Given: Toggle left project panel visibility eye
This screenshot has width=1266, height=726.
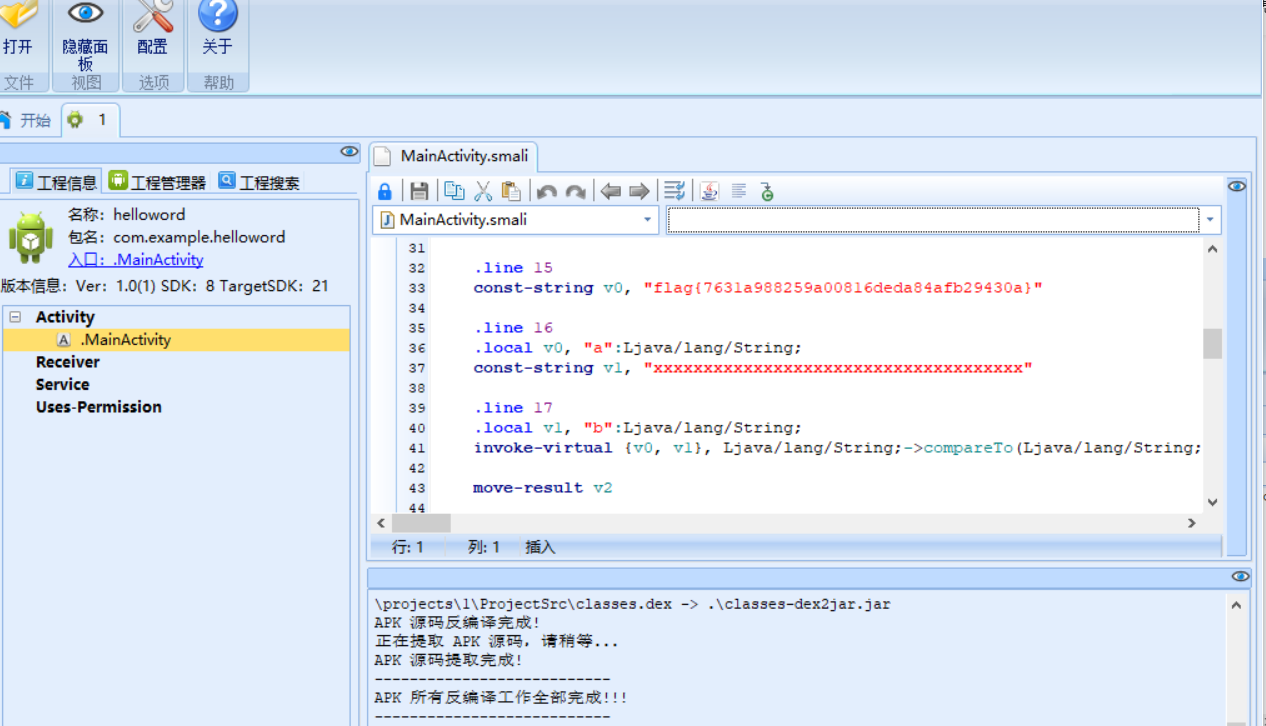Looking at the screenshot, I should click(x=349, y=152).
